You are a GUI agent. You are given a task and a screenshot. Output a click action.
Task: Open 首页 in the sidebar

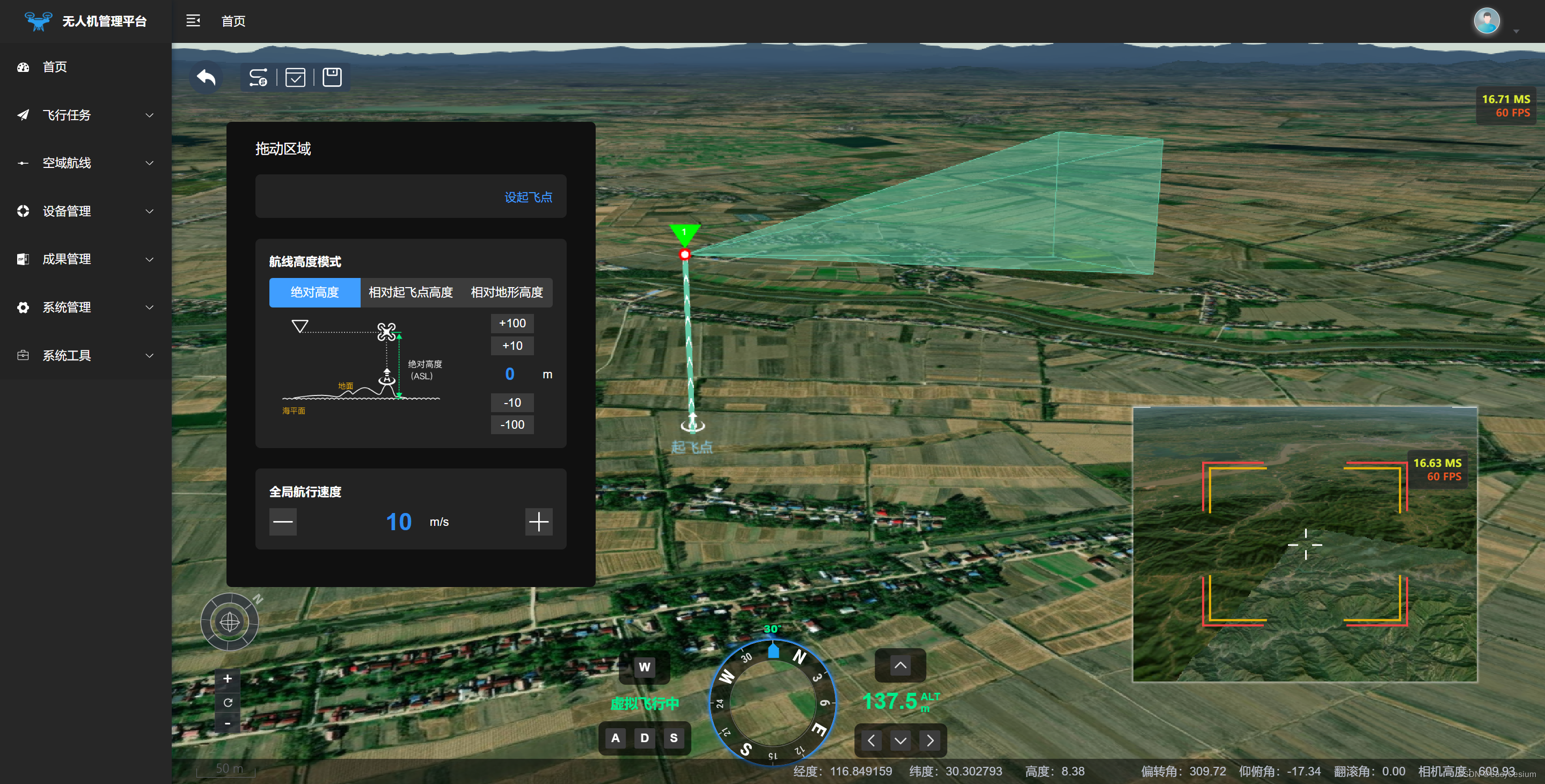(x=55, y=67)
